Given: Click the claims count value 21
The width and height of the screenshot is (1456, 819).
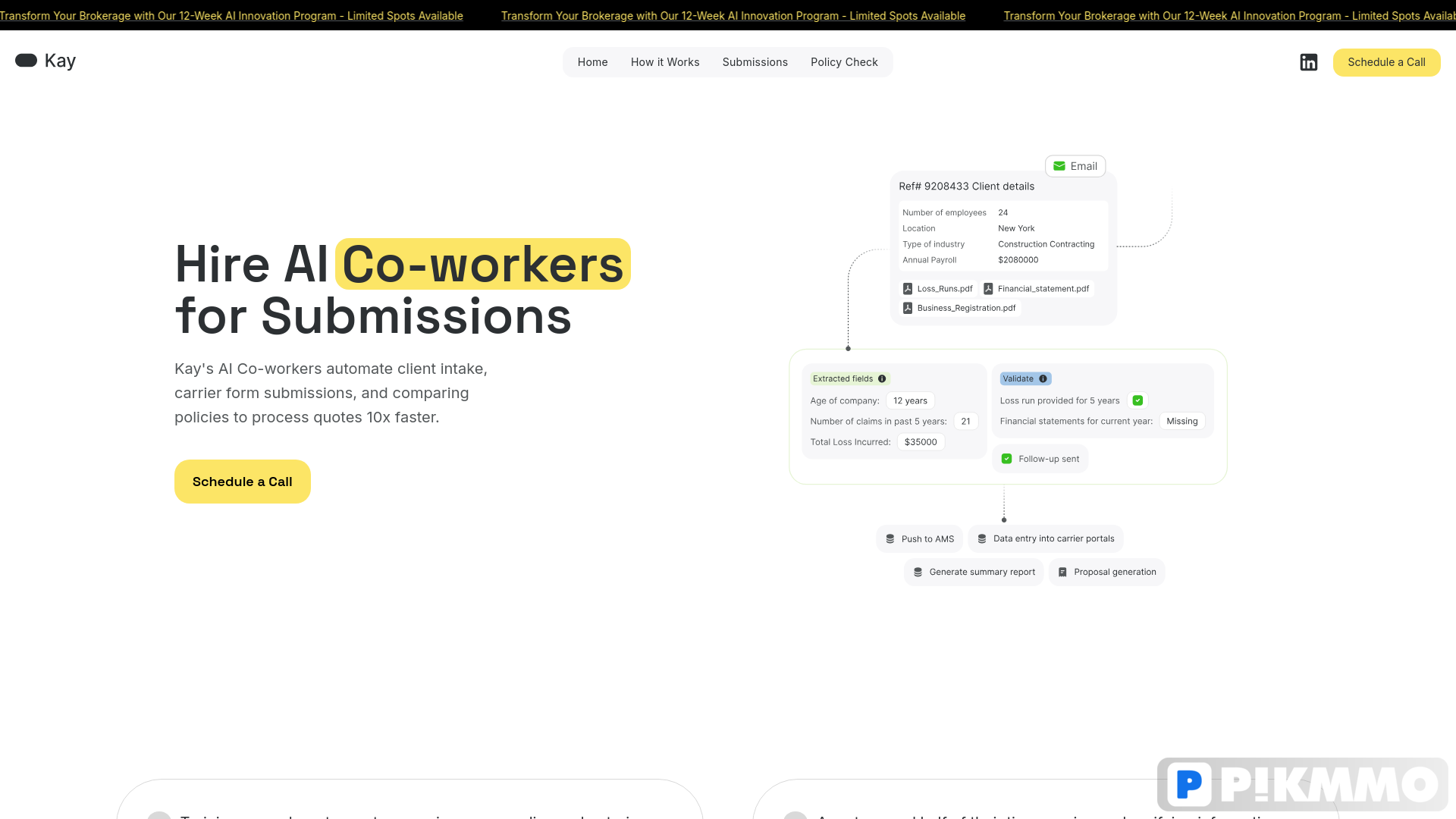Looking at the screenshot, I should coord(965,421).
